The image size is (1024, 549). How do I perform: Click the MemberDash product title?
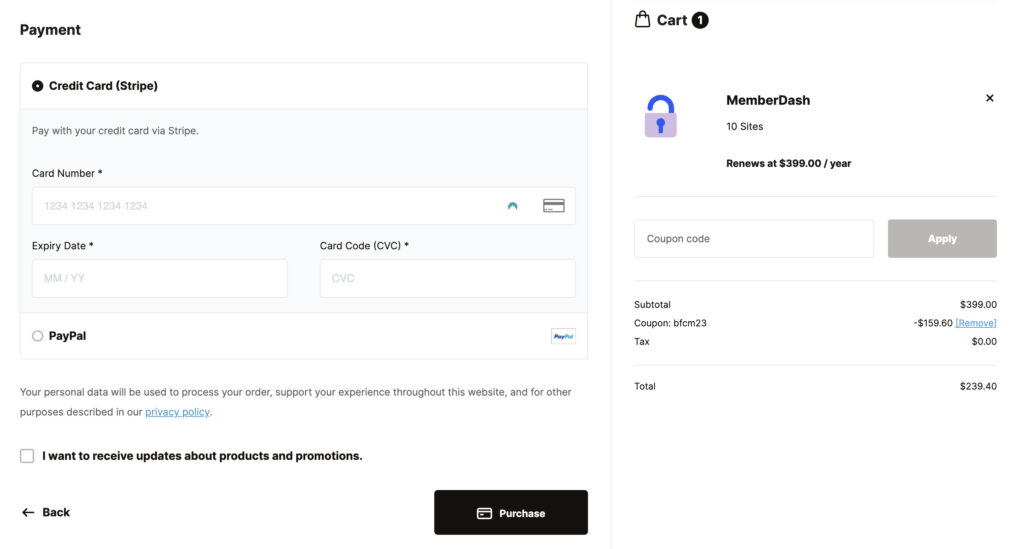(x=768, y=100)
